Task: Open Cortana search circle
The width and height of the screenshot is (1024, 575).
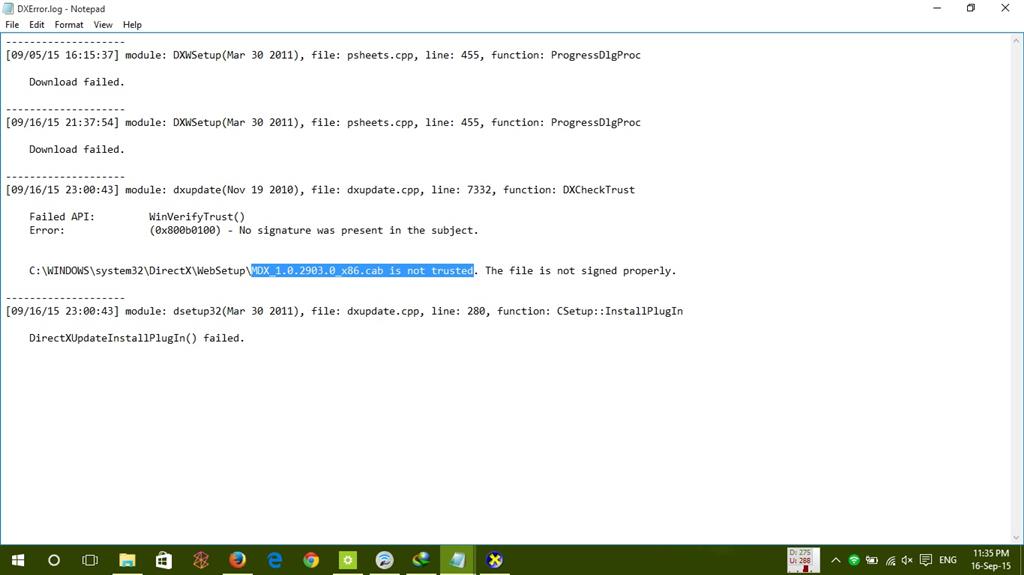Action: click(54, 560)
